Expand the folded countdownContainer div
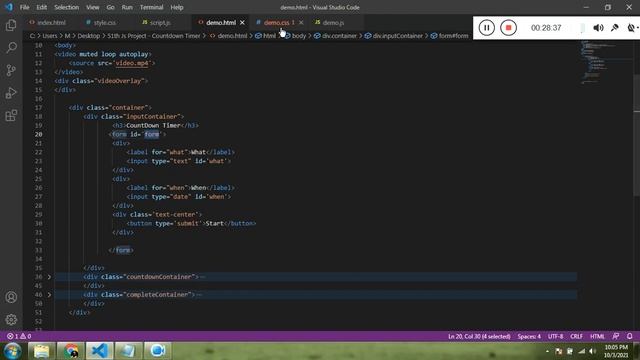 (49, 277)
